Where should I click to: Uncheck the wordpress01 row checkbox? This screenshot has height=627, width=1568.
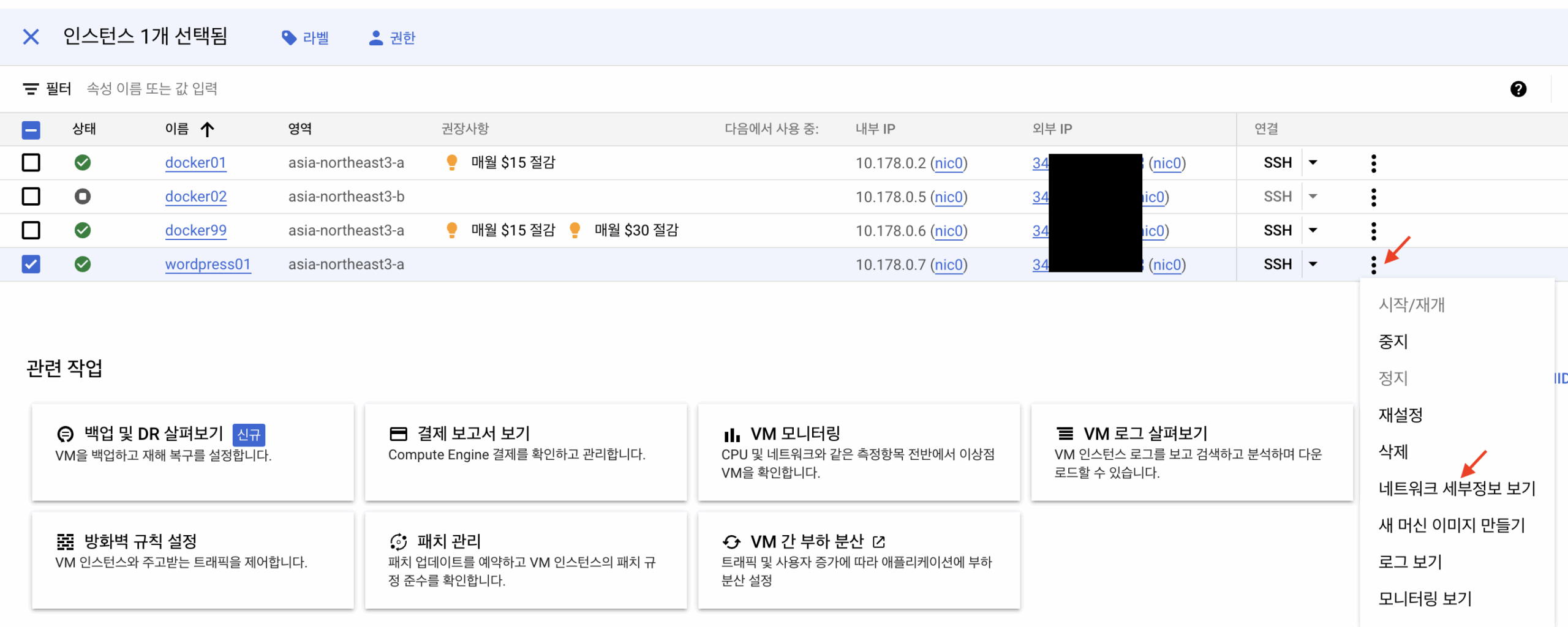pos(31,265)
